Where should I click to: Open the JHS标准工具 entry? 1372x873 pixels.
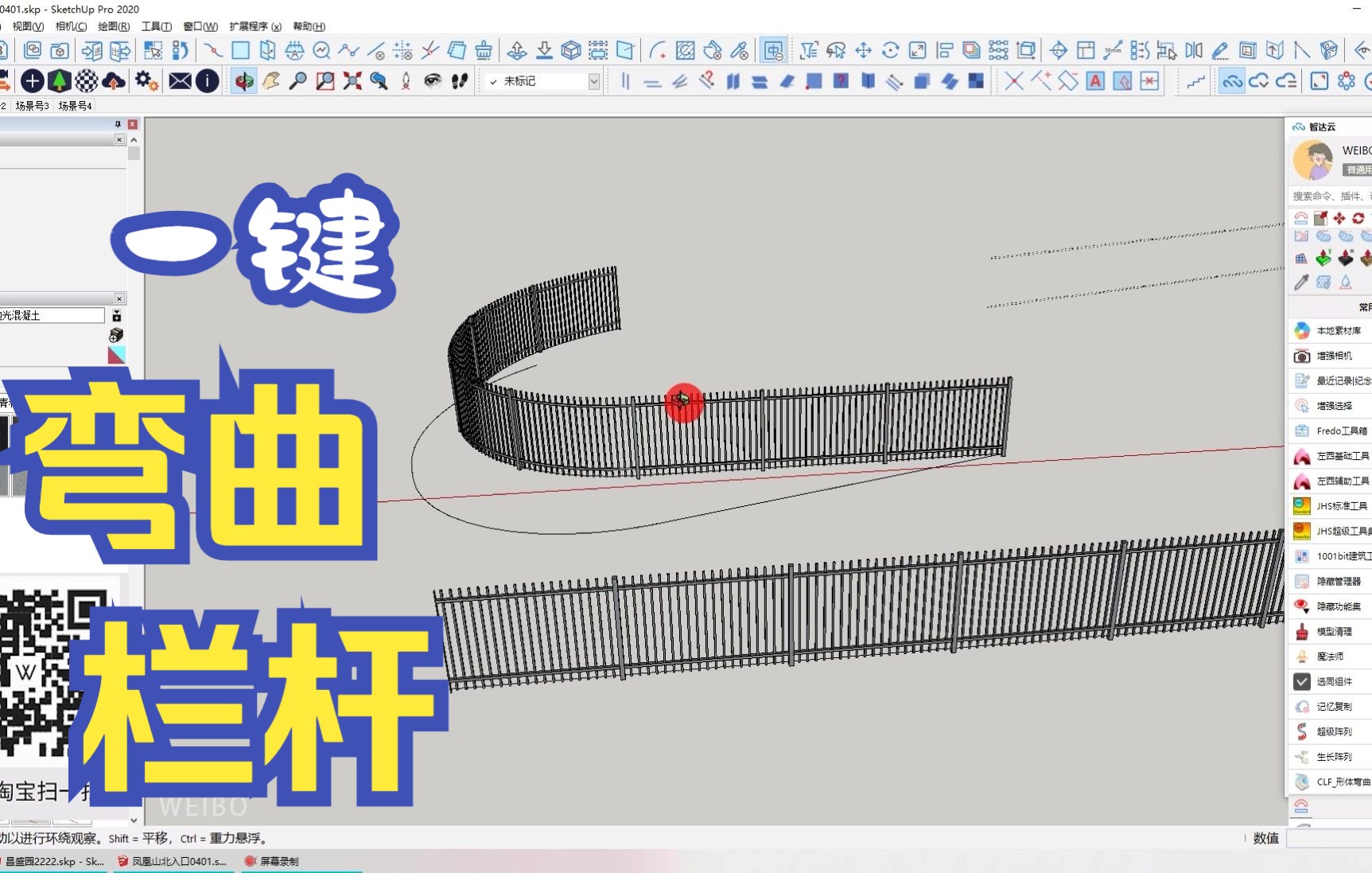pyautogui.click(x=1330, y=506)
